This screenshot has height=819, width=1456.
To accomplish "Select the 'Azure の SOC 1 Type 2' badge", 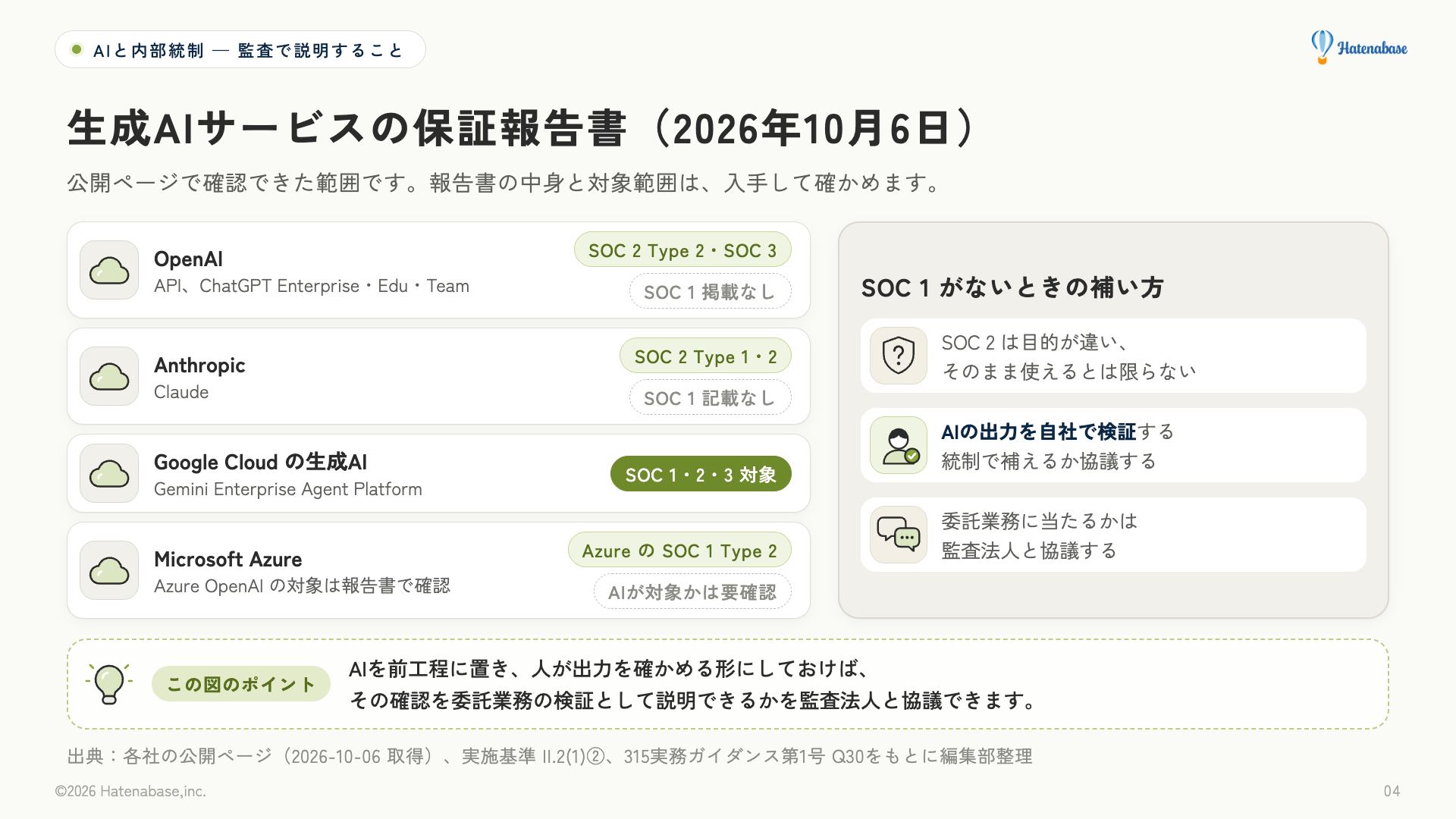I will point(679,551).
